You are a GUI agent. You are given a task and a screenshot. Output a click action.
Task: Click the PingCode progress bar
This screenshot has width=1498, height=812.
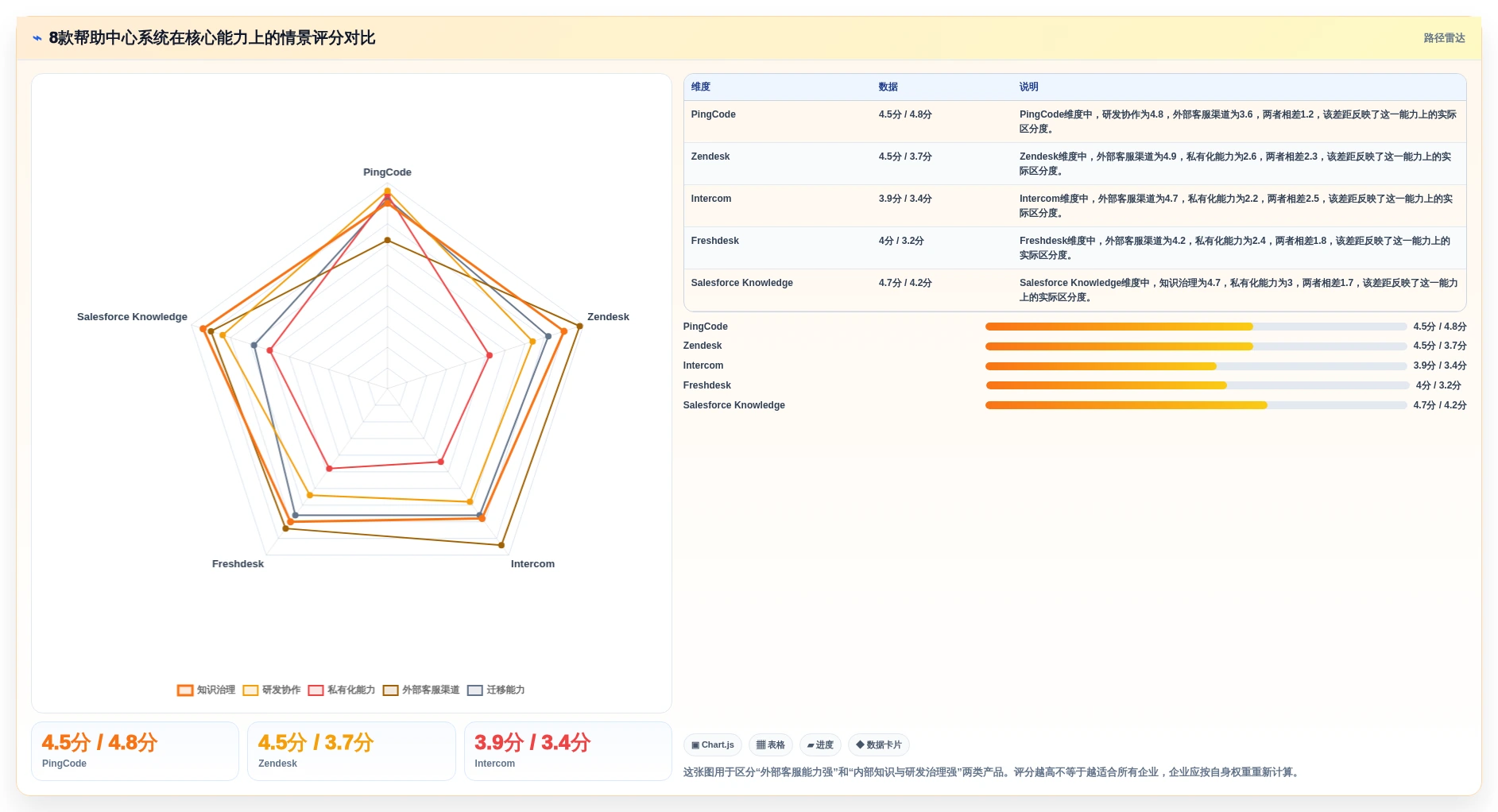coord(1196,327)
